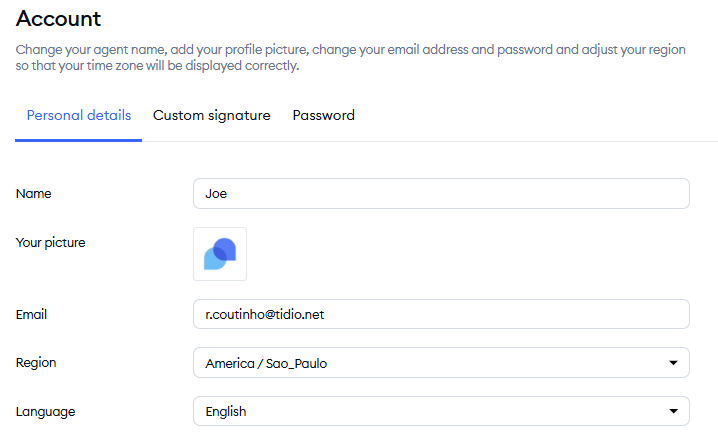Click the Tidio chat-bubble logo icon
This screenshot has width=718, height=445.
tap(220, 254)
